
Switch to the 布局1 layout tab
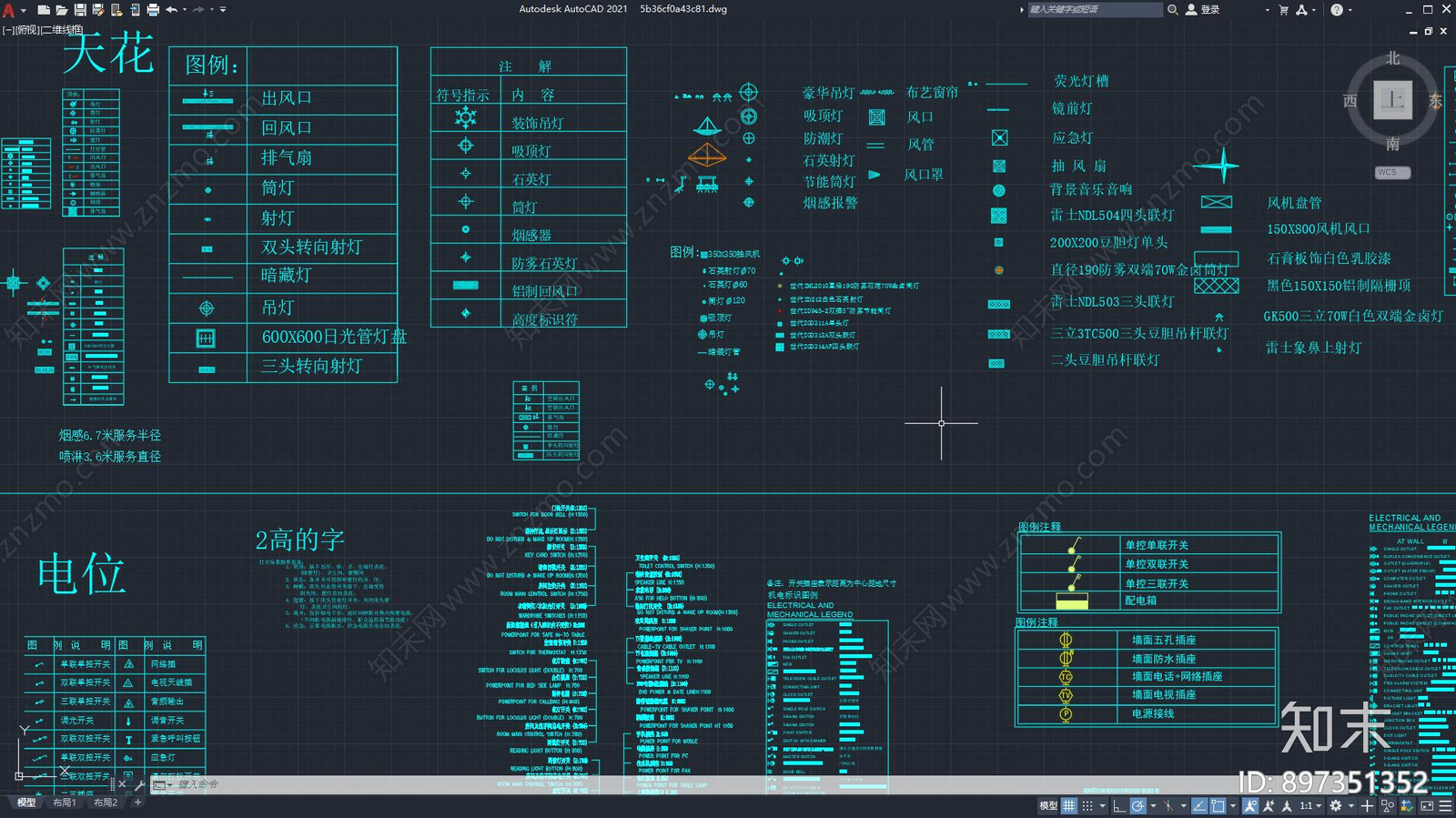tap(64, 803)
